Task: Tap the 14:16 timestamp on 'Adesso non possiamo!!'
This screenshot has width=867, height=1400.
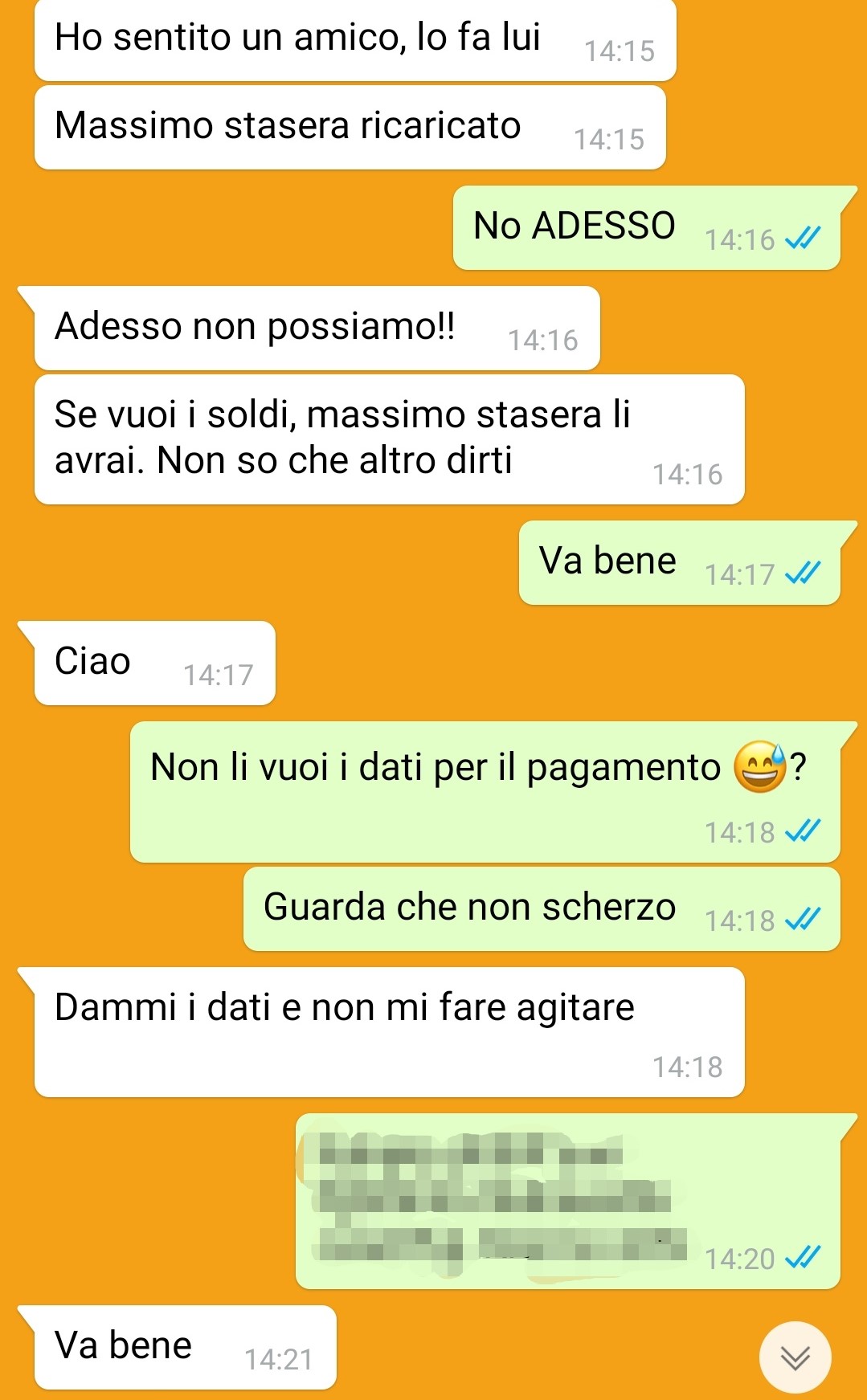Action: tap(542, 340)
